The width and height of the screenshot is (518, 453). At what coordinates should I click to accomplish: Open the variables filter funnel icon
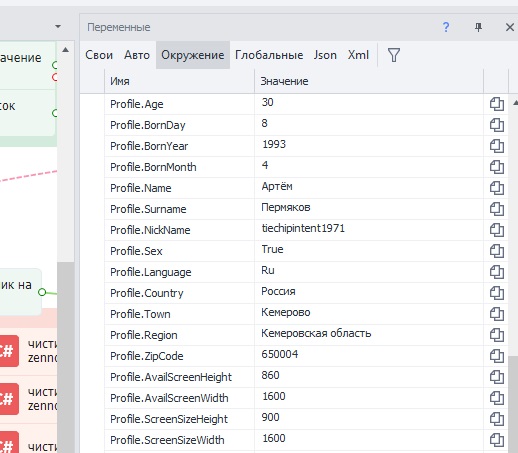coord(394,55)
